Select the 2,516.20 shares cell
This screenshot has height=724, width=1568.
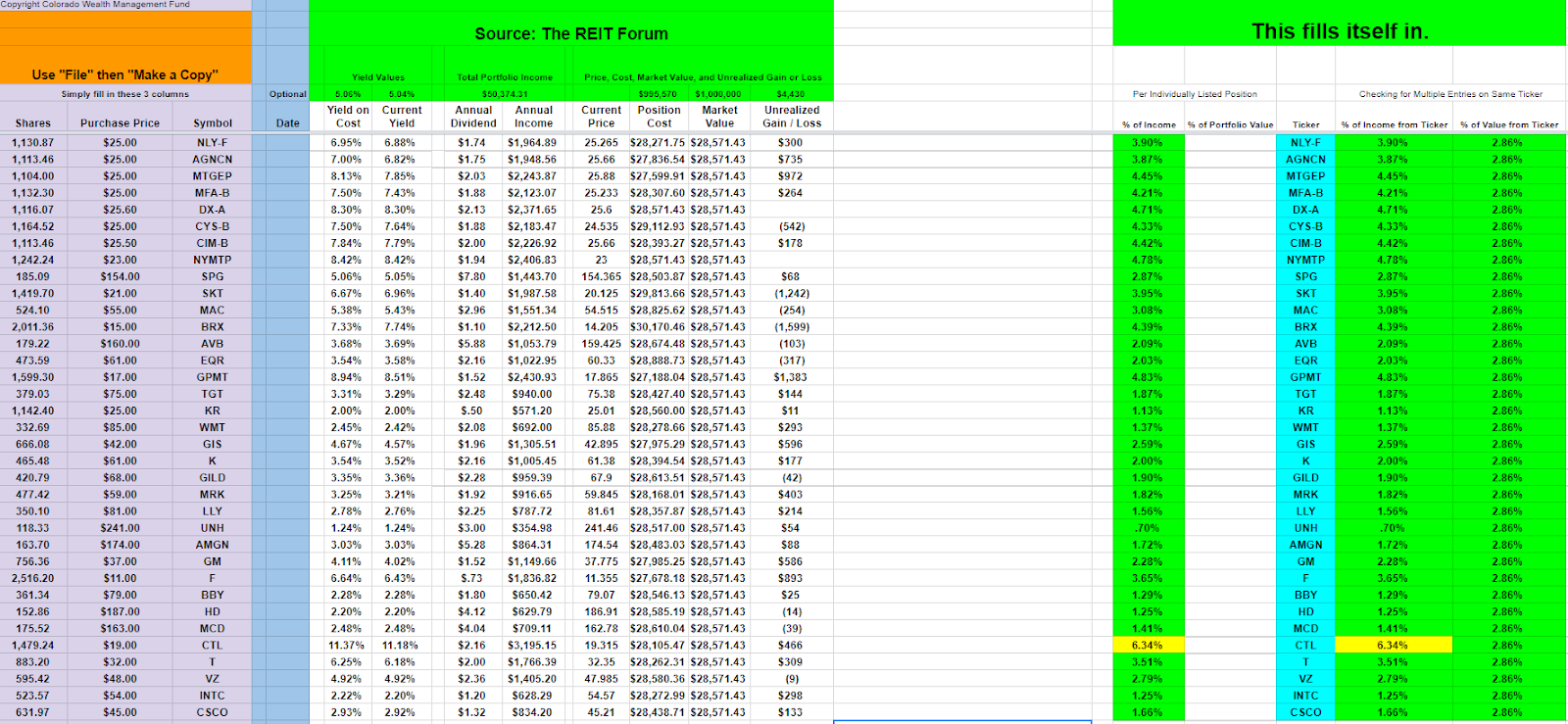(33, 579)
